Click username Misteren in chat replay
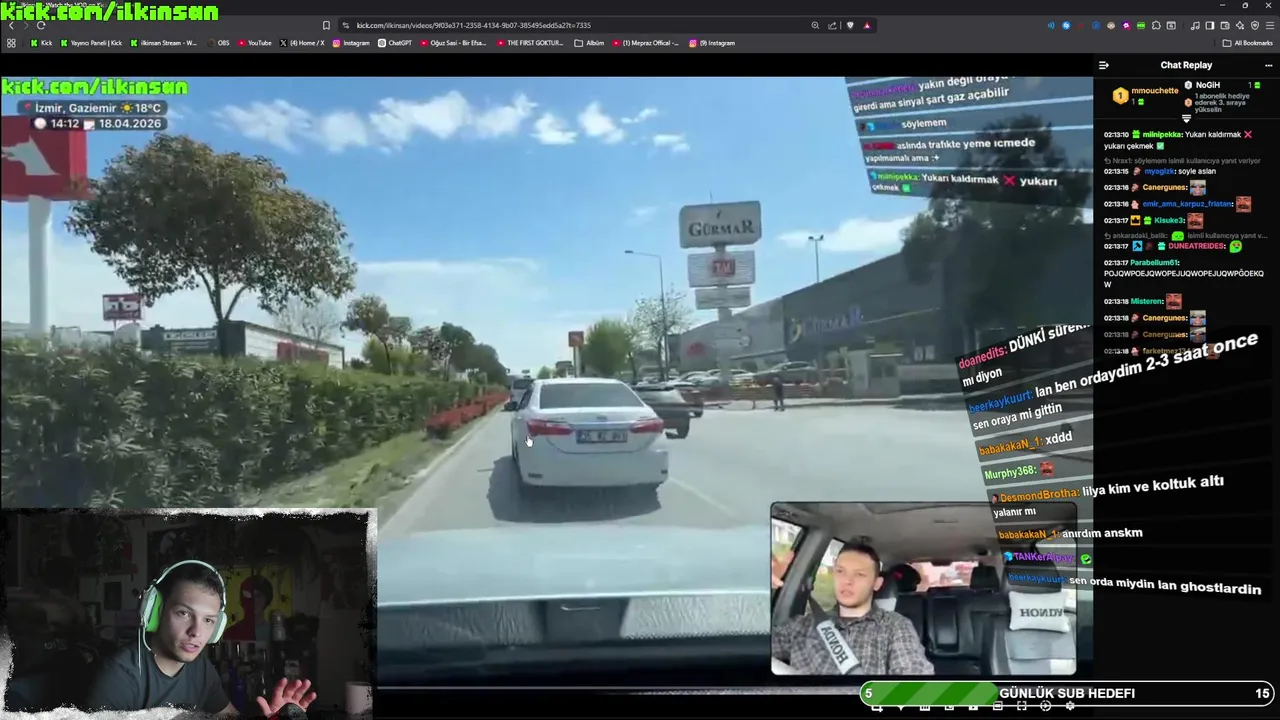1280x720 pixels. coord(1146,301)
